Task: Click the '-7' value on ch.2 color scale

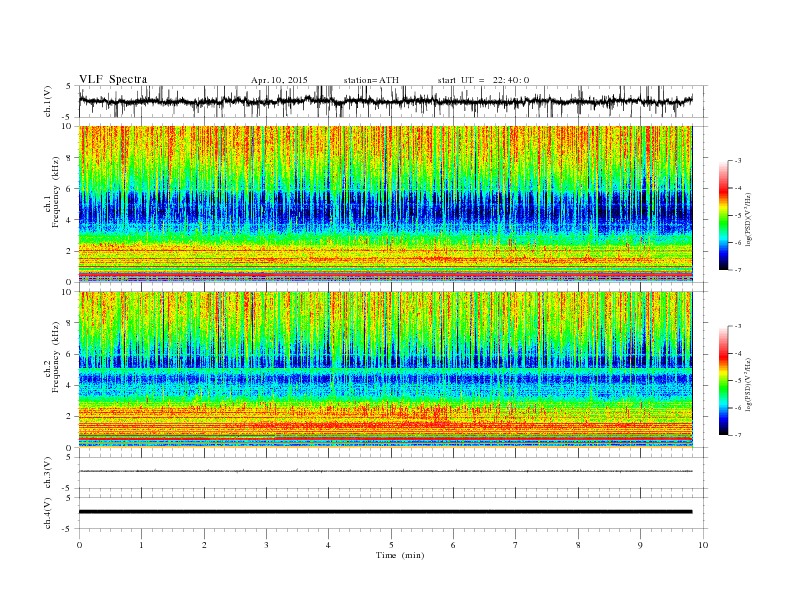Action: [x=737, y=435]
